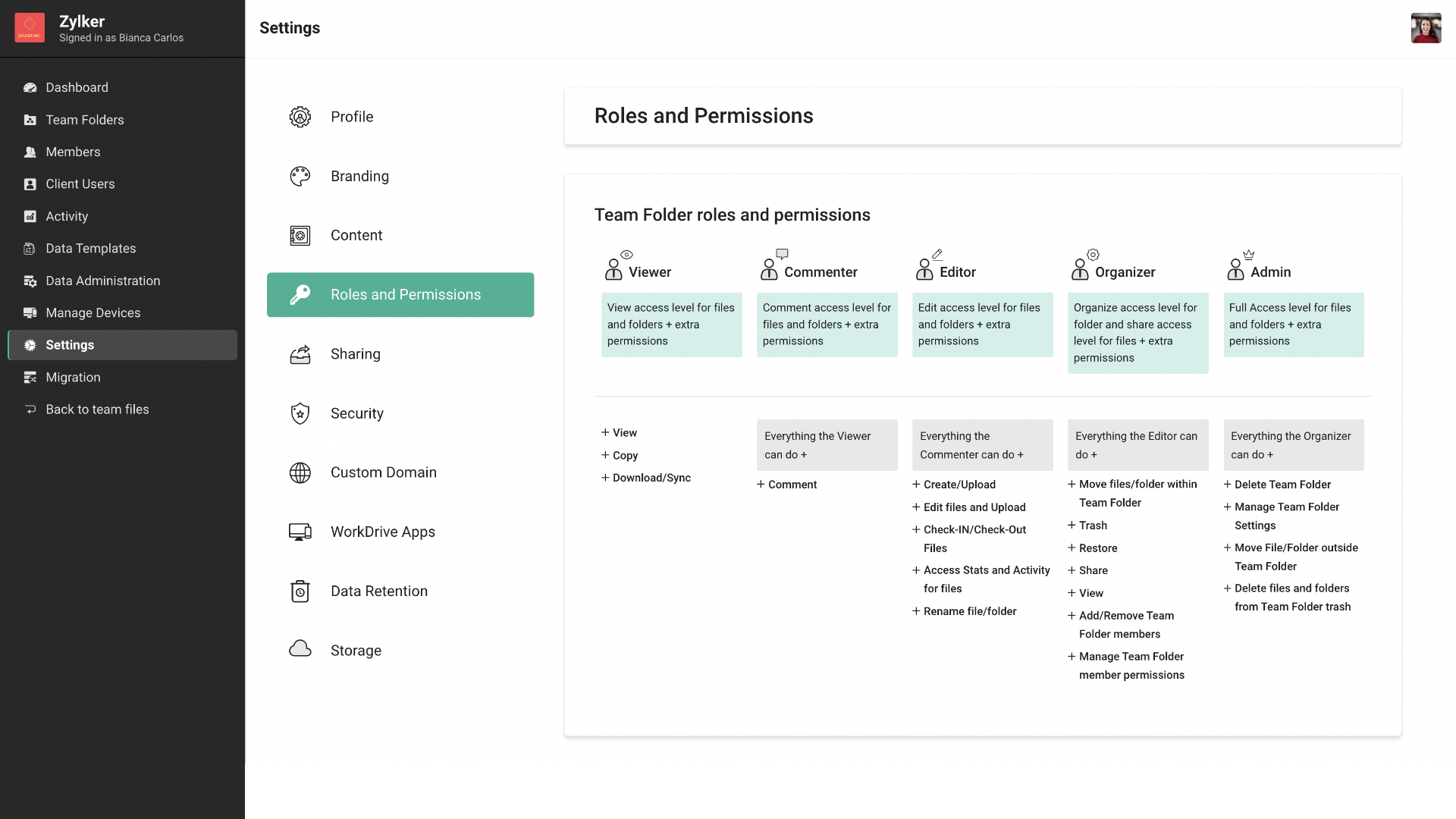
Task: Click the Content vault icon
Action: click(300, 236)
